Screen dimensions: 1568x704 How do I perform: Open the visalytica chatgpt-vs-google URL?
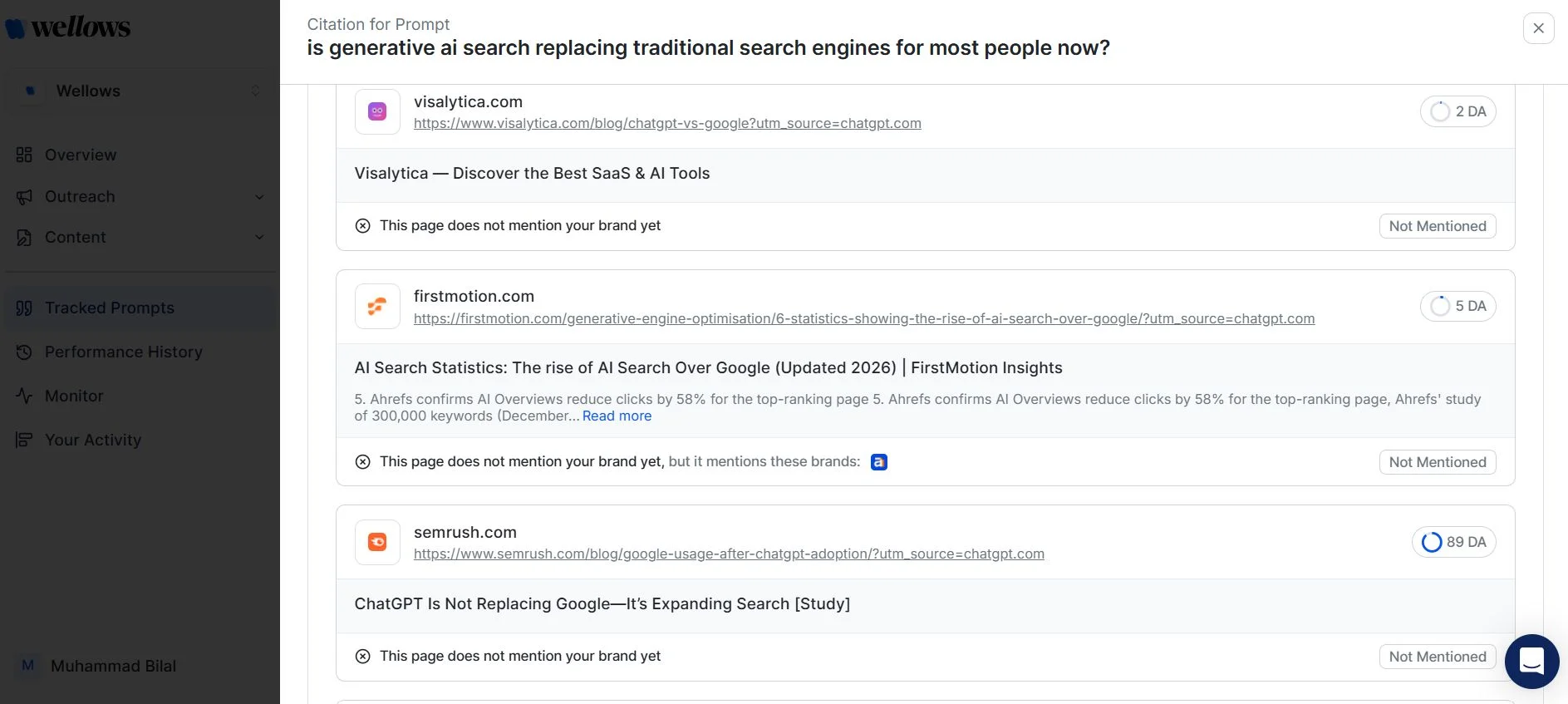coord(667,123)
